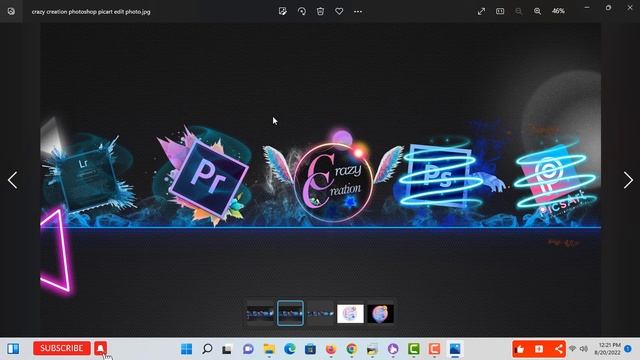This screenshot has height=360, width=640.
Task: Open the clock showing 12:21 PM
Action: coord(607,349)
